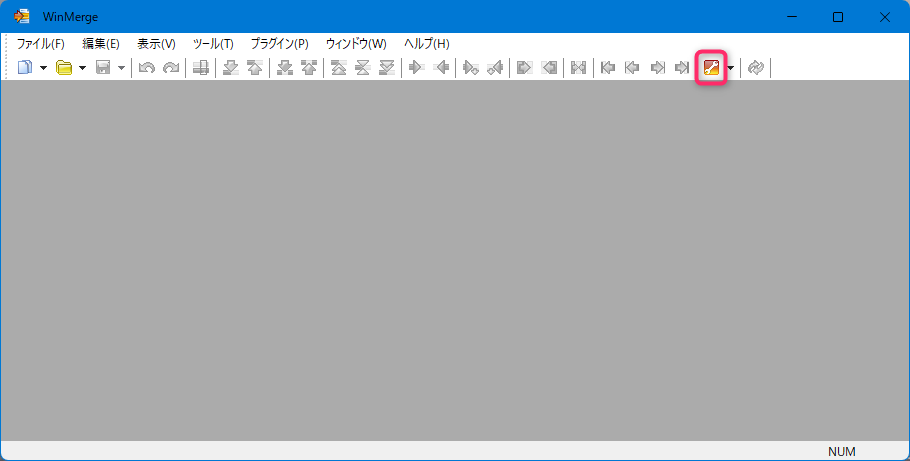Click right arrow icon with thick right bar

tap(681, 68)
